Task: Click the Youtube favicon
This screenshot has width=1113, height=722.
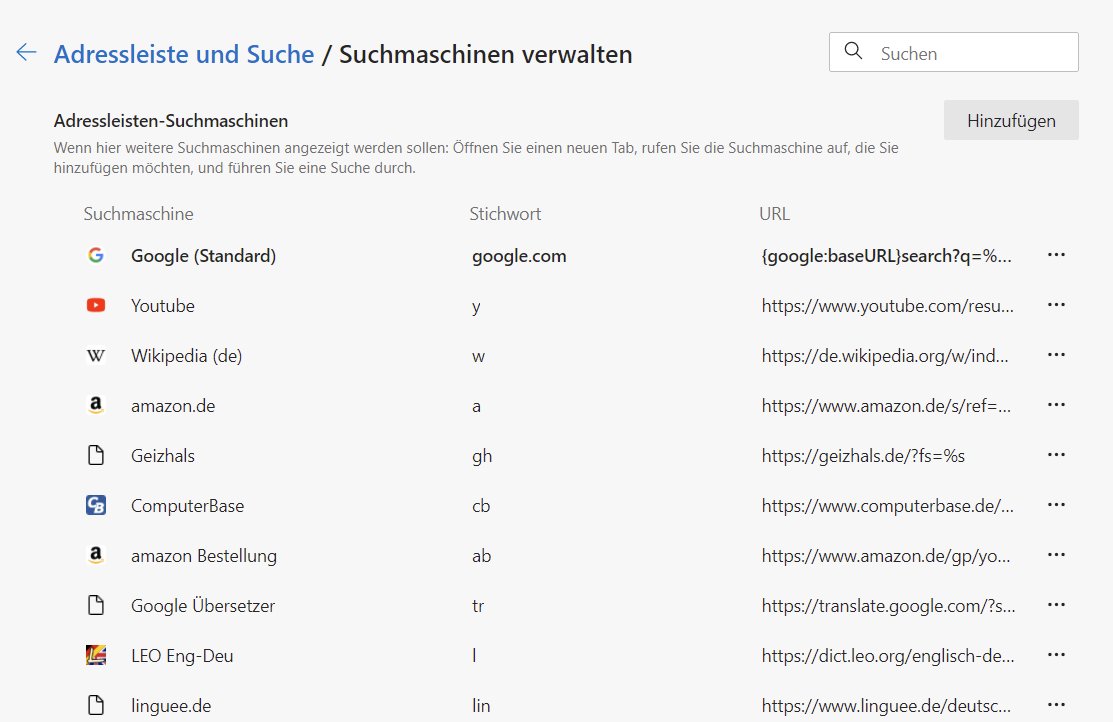Action: 96,305
